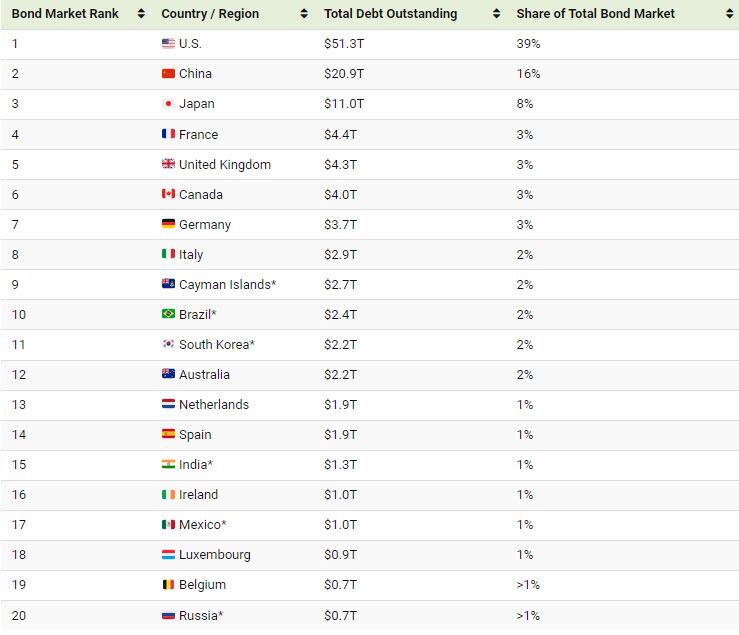Click the 39% share cell
Screen dimensions: 739x635
(x=528, y=44)
